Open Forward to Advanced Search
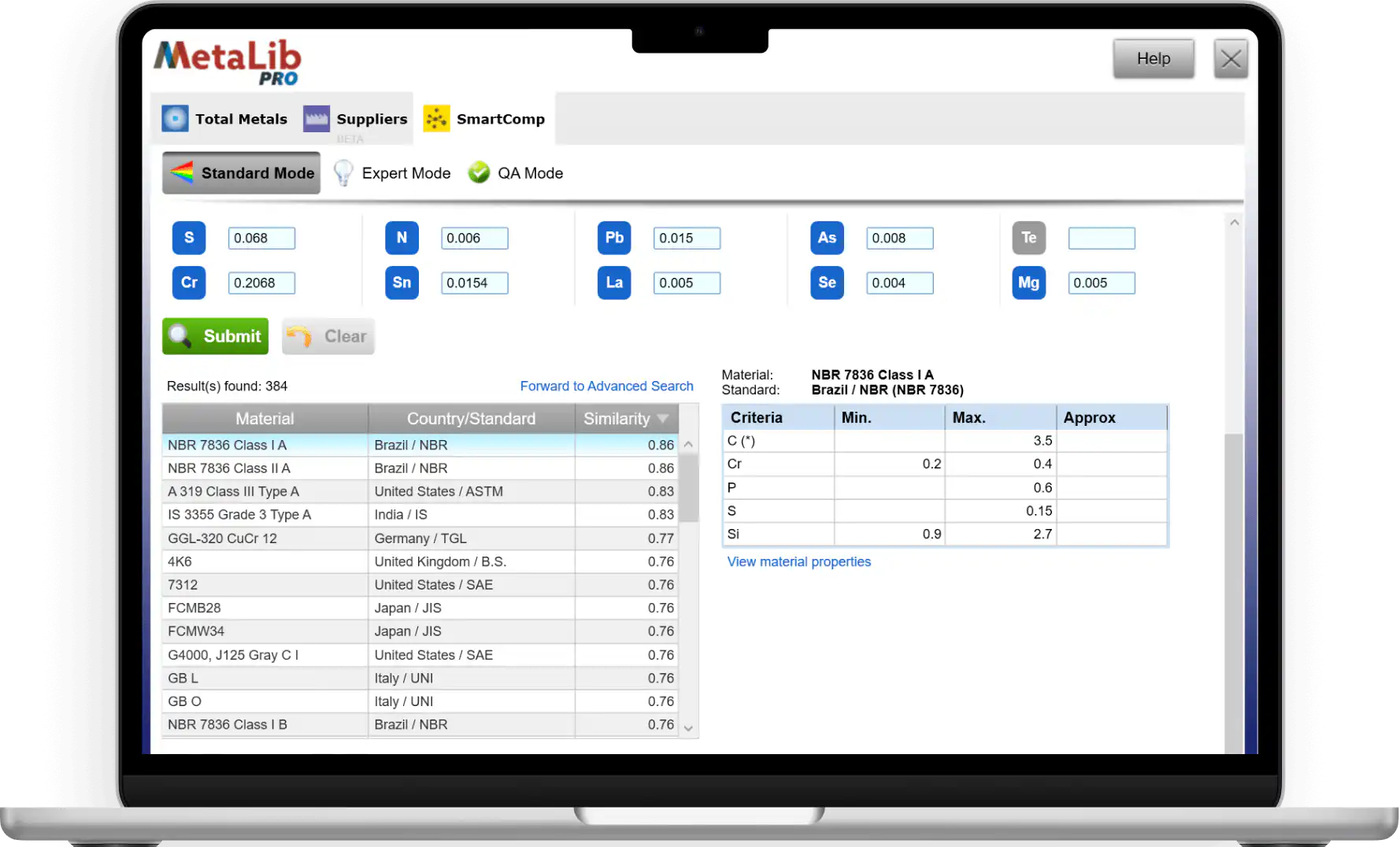The width and height of the screenshot is (1400, 847). [x=606, y=386]
